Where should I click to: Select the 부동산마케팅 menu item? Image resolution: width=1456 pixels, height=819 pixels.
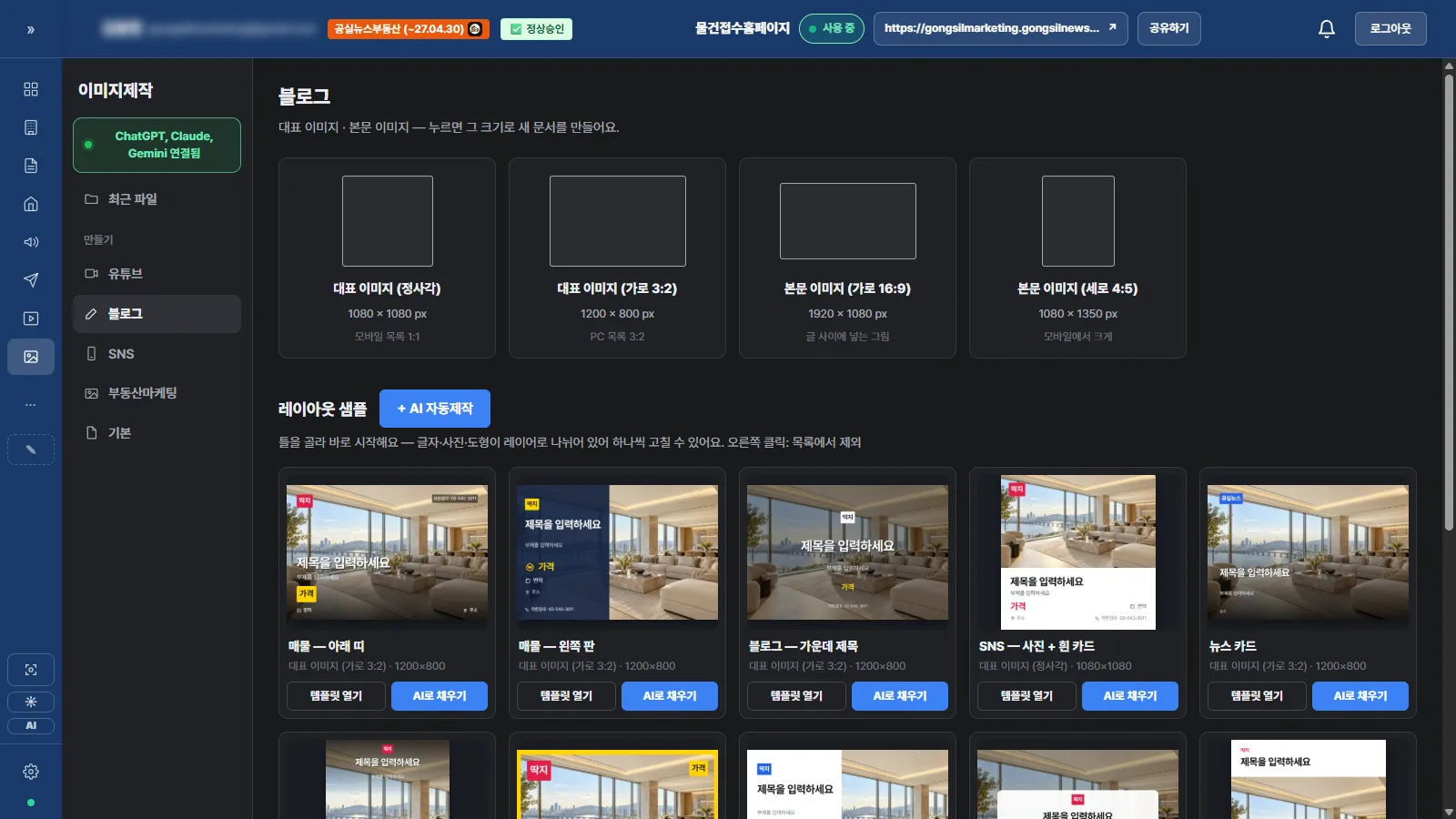click(157, 393)
